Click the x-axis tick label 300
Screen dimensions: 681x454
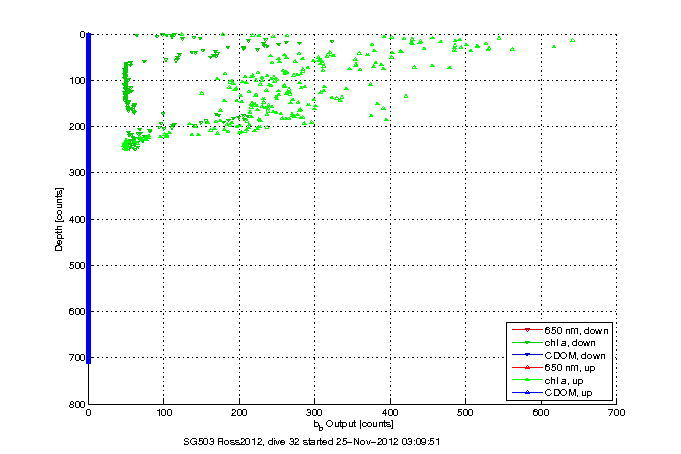tap(314, 413)
